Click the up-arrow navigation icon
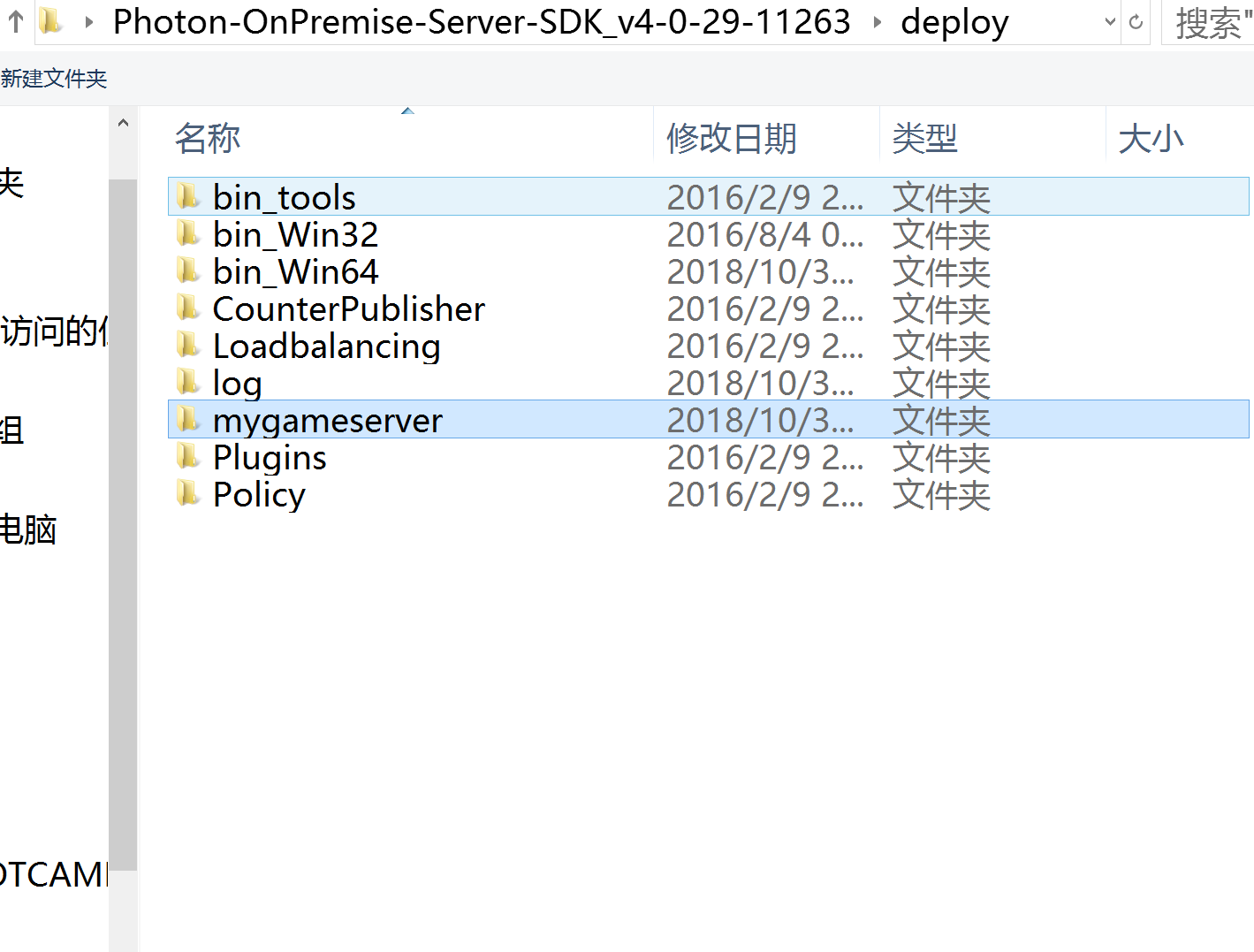The width and height of the screenshot is (1254, 952). (16, 21)
